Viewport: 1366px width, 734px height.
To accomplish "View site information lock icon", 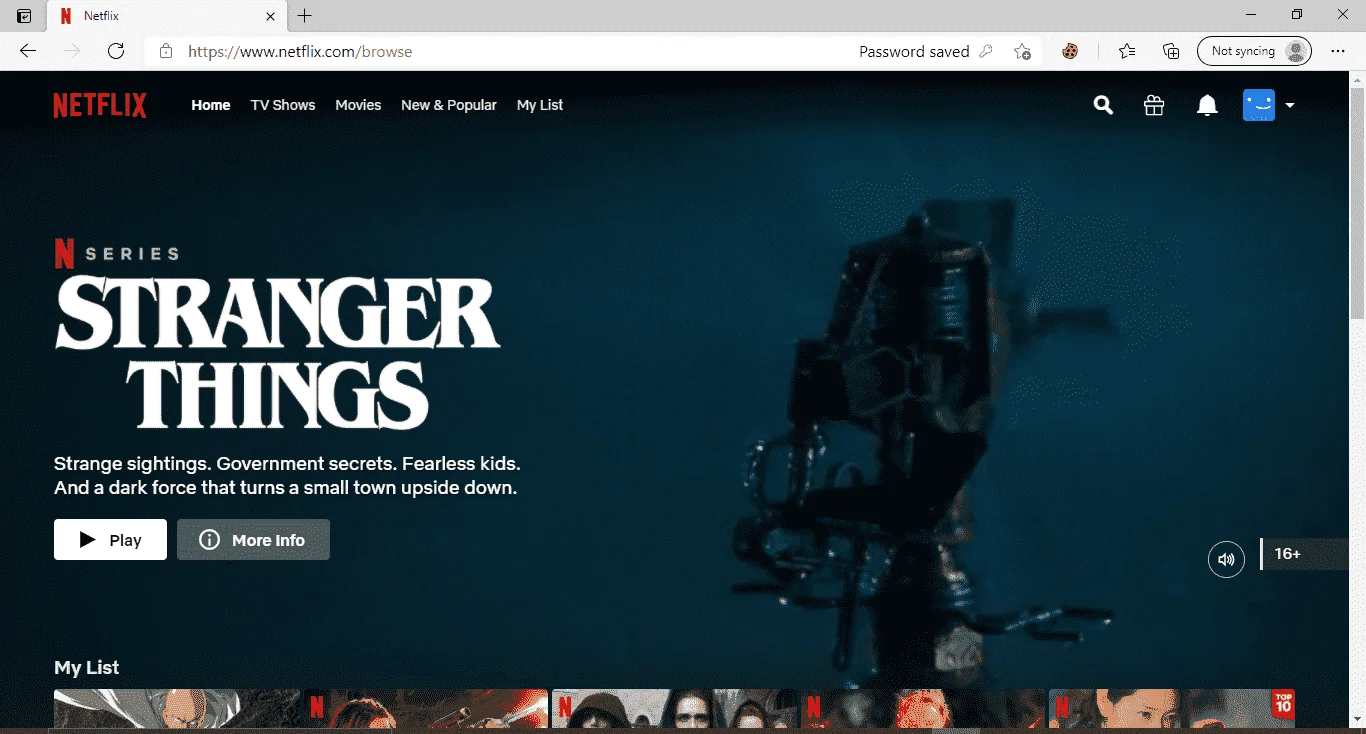I will click(166, 51).
